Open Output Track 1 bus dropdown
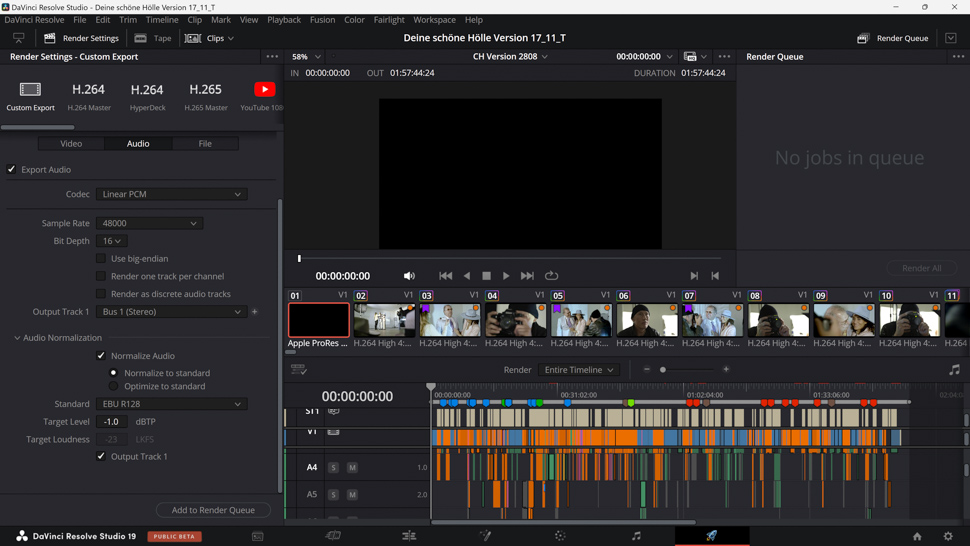 point(171,312)
